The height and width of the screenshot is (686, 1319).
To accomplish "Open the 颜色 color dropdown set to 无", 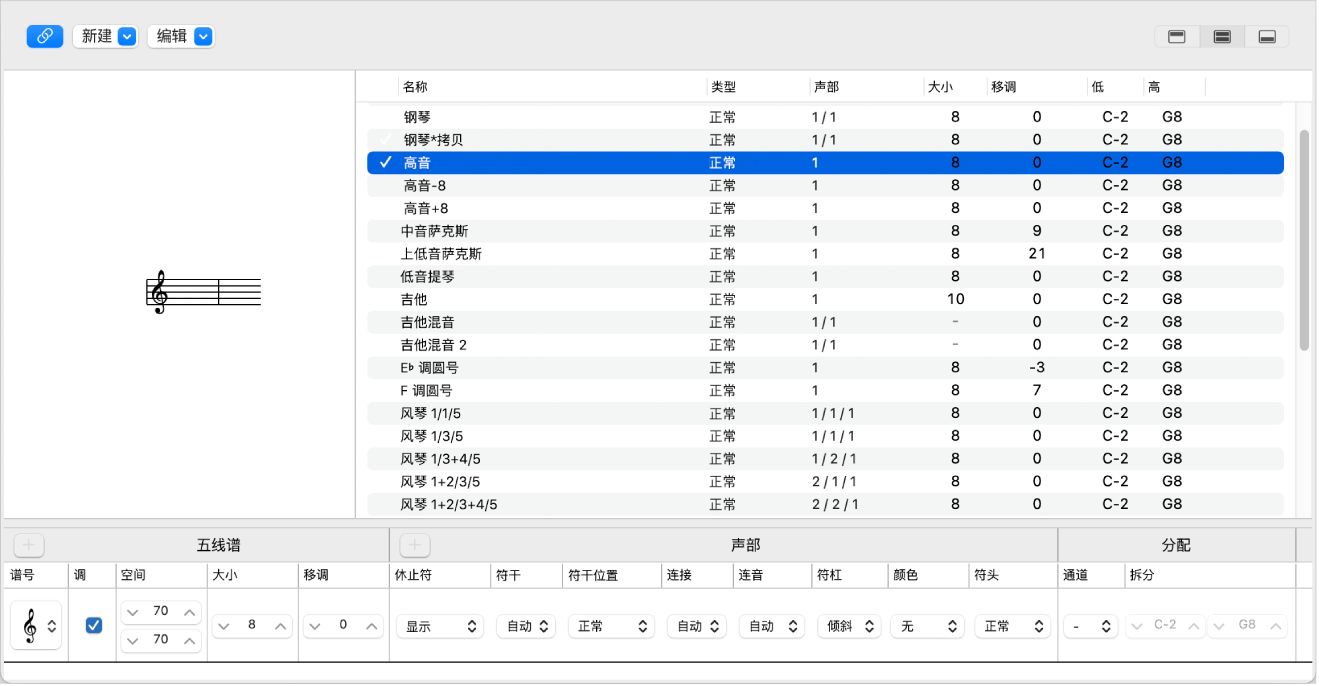I will point(926,625).
